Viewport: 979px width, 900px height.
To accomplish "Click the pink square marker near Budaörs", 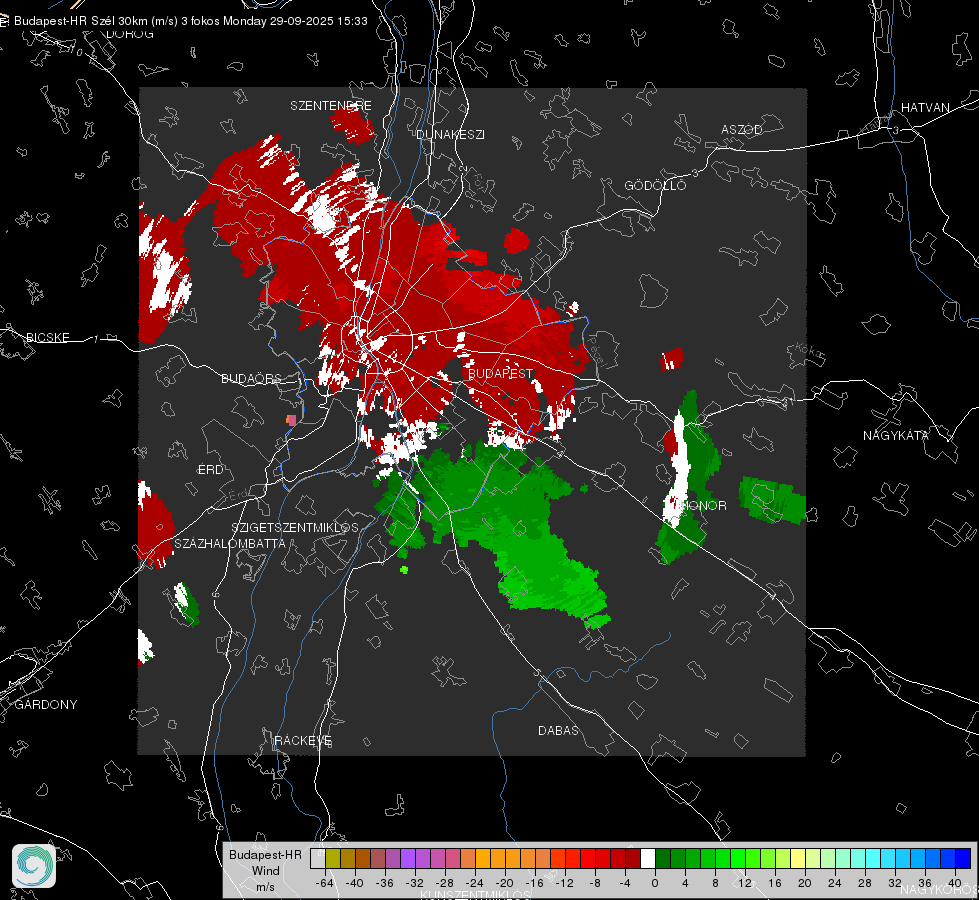I will coord(291,420).
